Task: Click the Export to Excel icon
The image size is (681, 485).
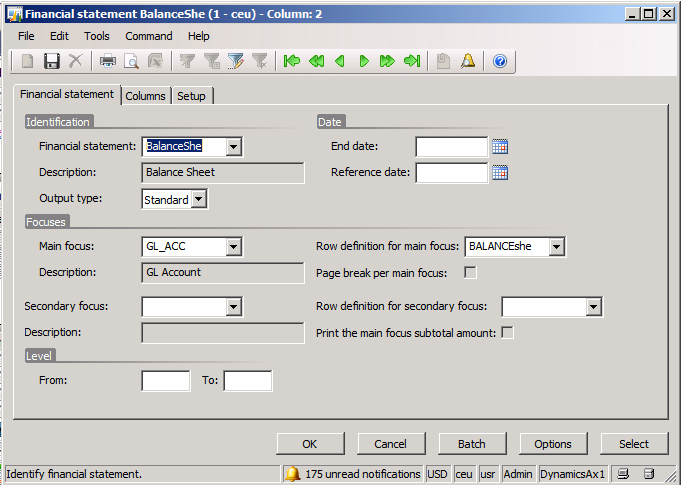Action: (155, 61)
